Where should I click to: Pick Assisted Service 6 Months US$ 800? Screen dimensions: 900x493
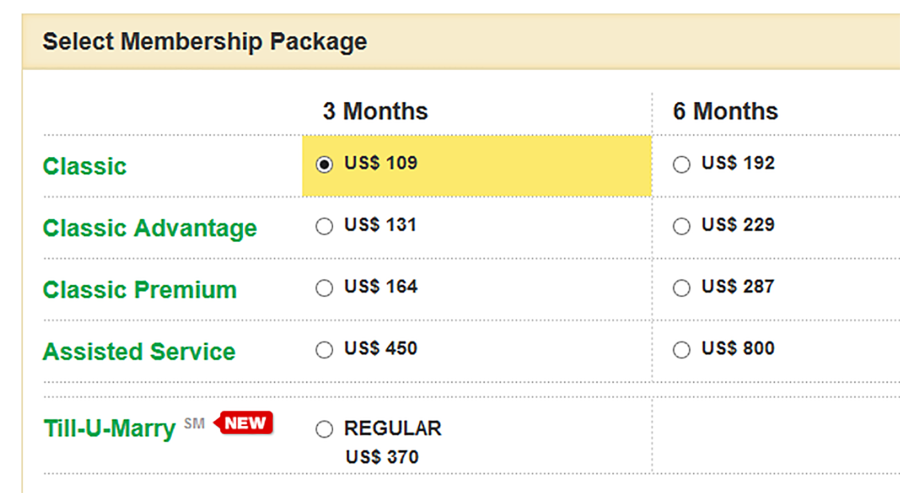coord(681,350)
